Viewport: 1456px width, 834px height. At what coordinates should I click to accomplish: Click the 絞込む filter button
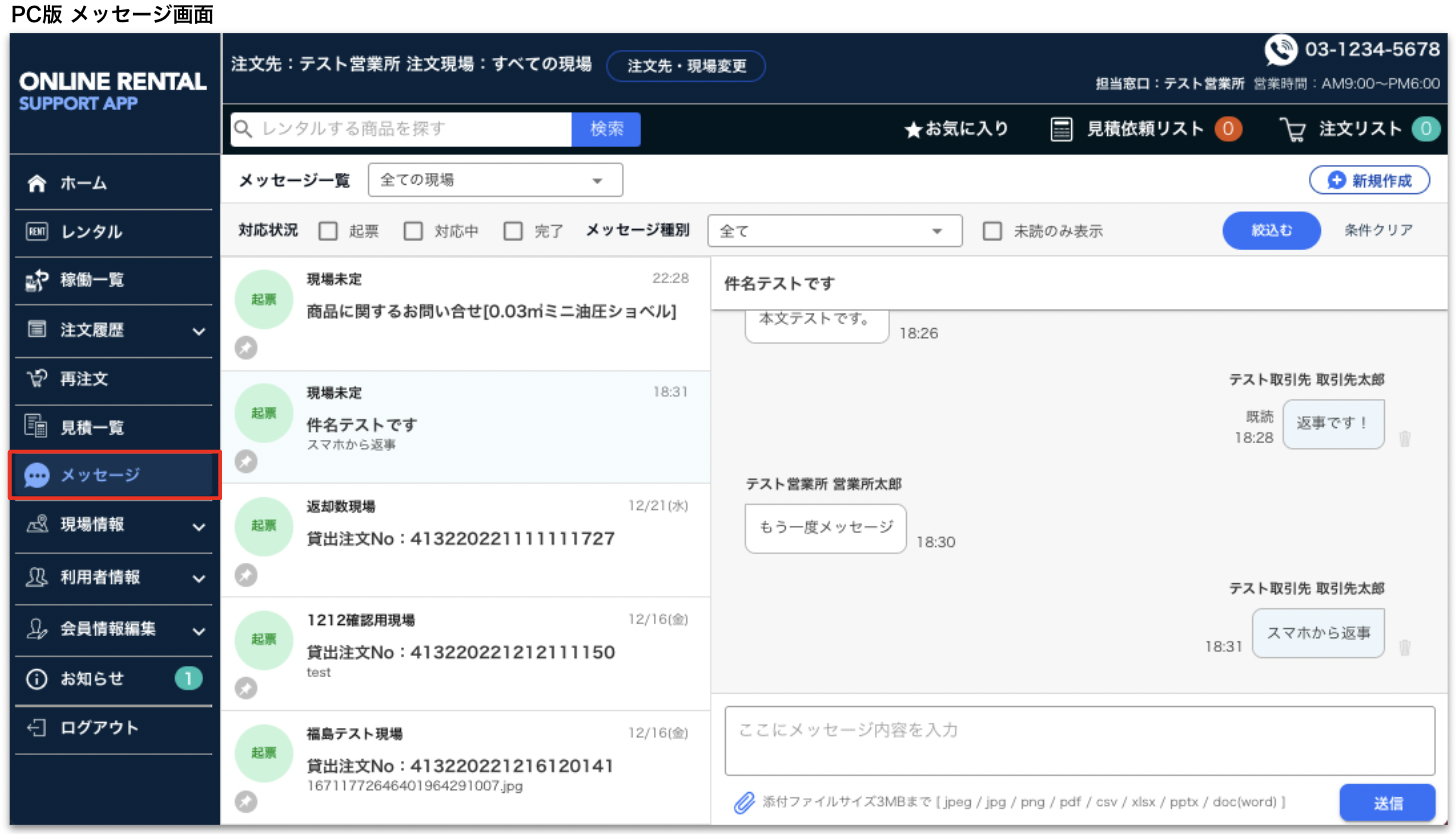coord(1271,231)
